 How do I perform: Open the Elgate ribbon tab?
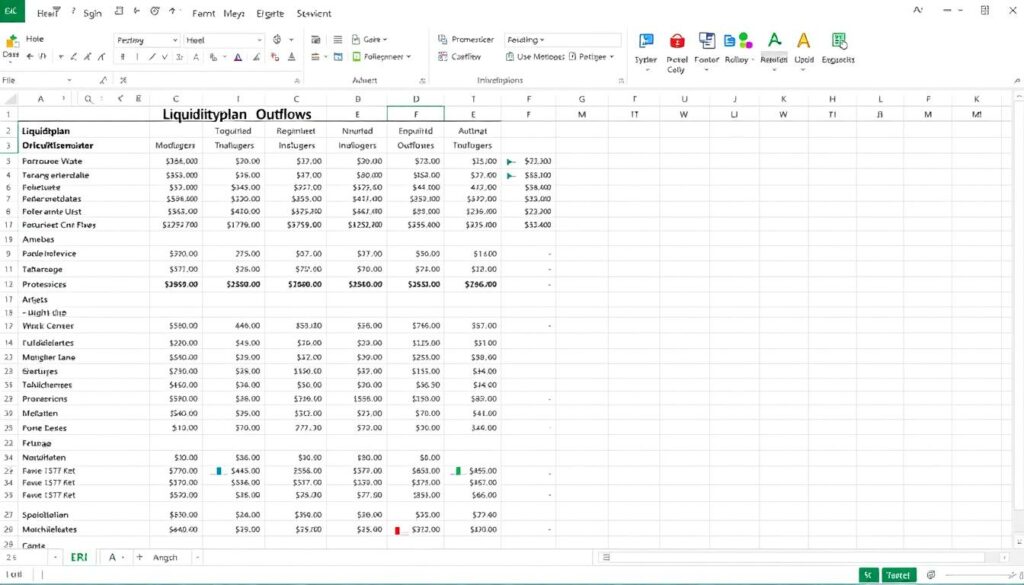tap(270, 13)
